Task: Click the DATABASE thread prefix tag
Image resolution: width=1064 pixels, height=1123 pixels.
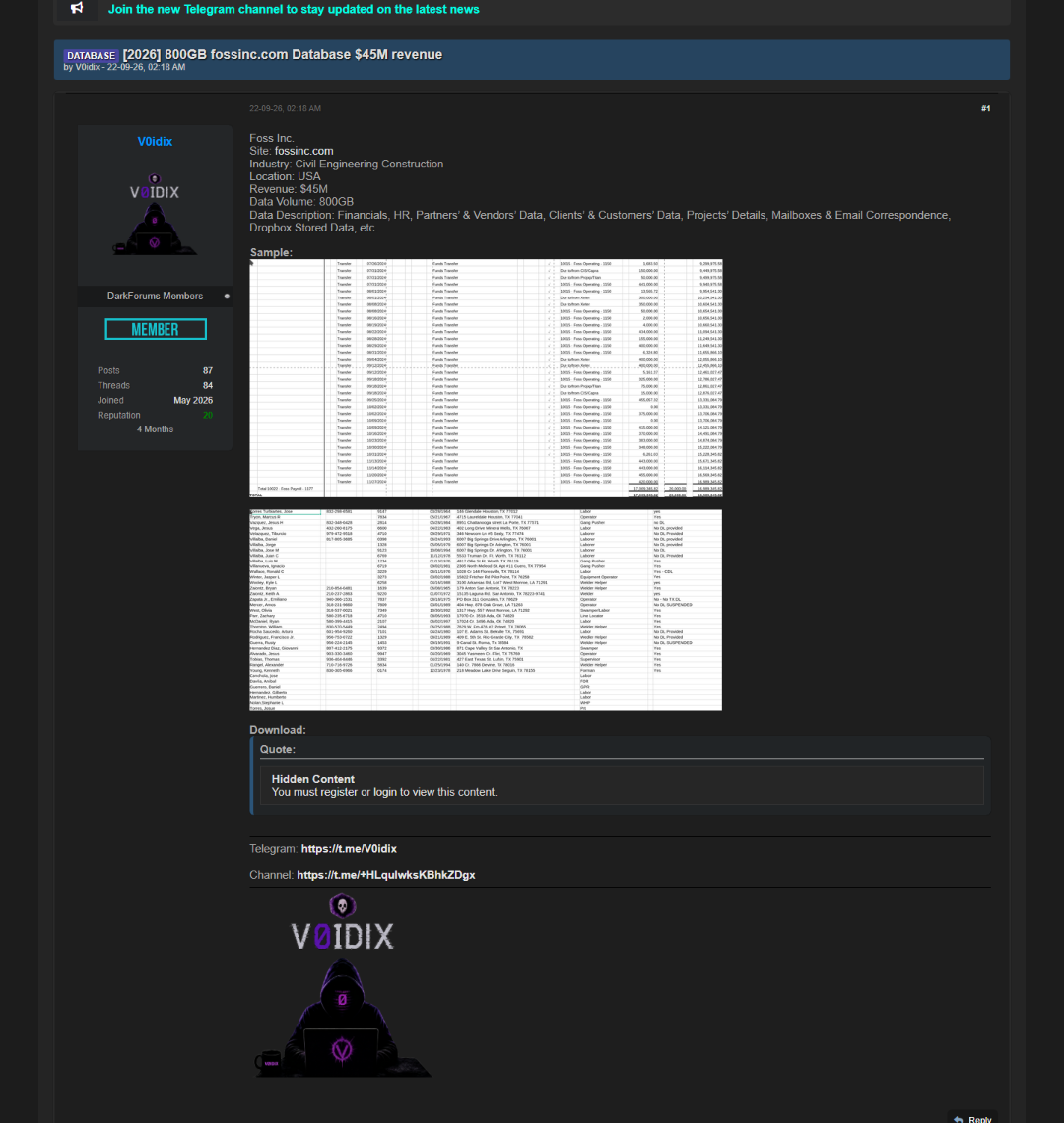Action: point(91,55)
